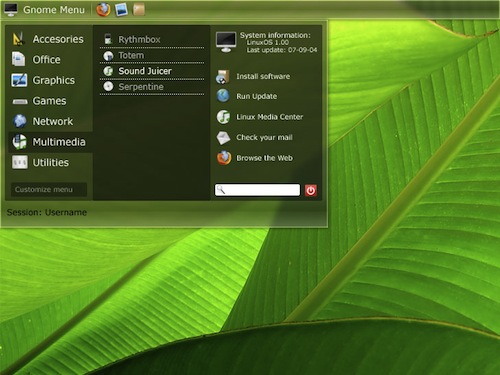Click the Utilities category icon
500x375 pixels.
click(20, 163)
